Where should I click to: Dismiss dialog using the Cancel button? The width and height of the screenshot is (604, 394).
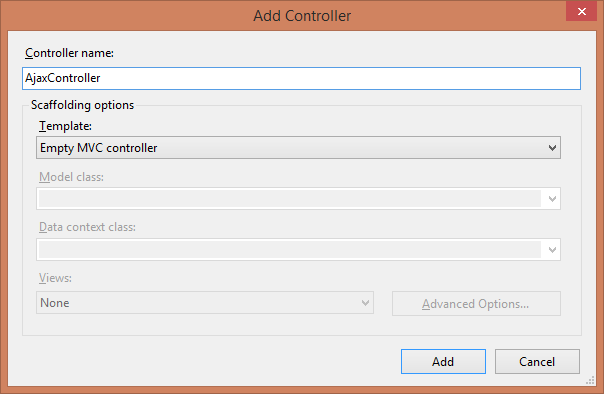(537, 362)
